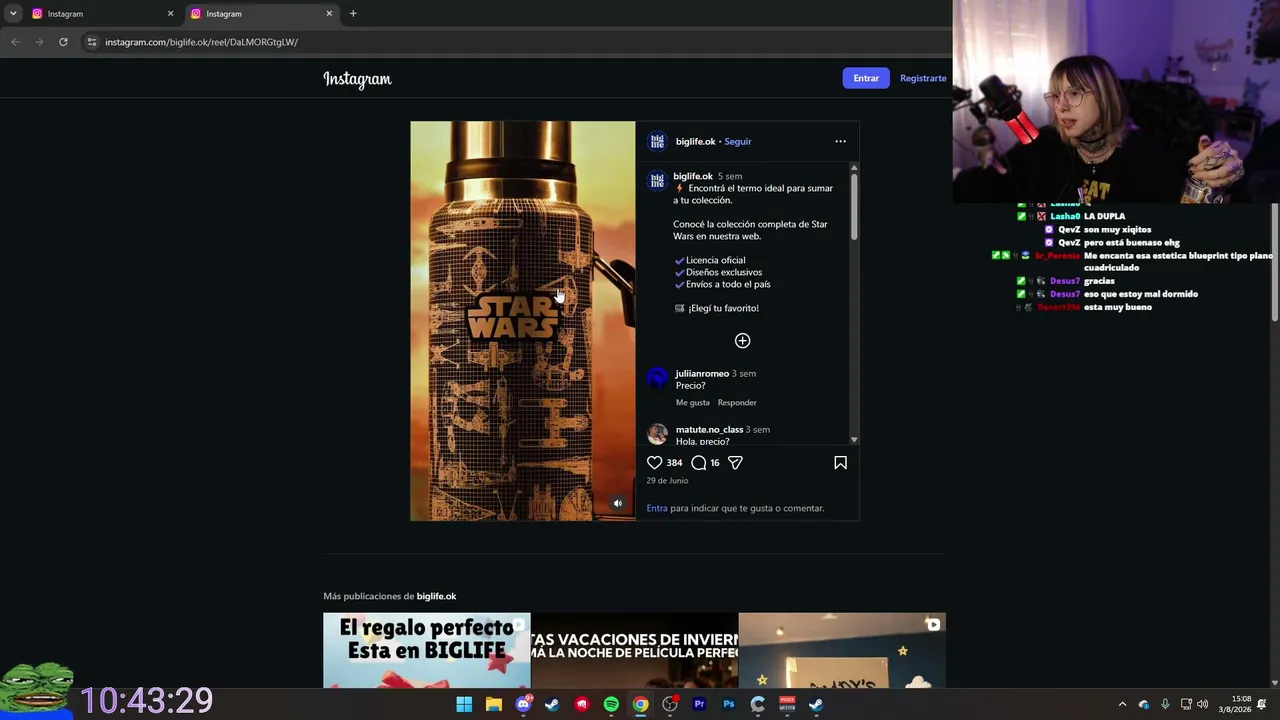Screen dimensions: 1280x720
Task: Switch to the inactive Instagram tab
Action: [100, 14]
